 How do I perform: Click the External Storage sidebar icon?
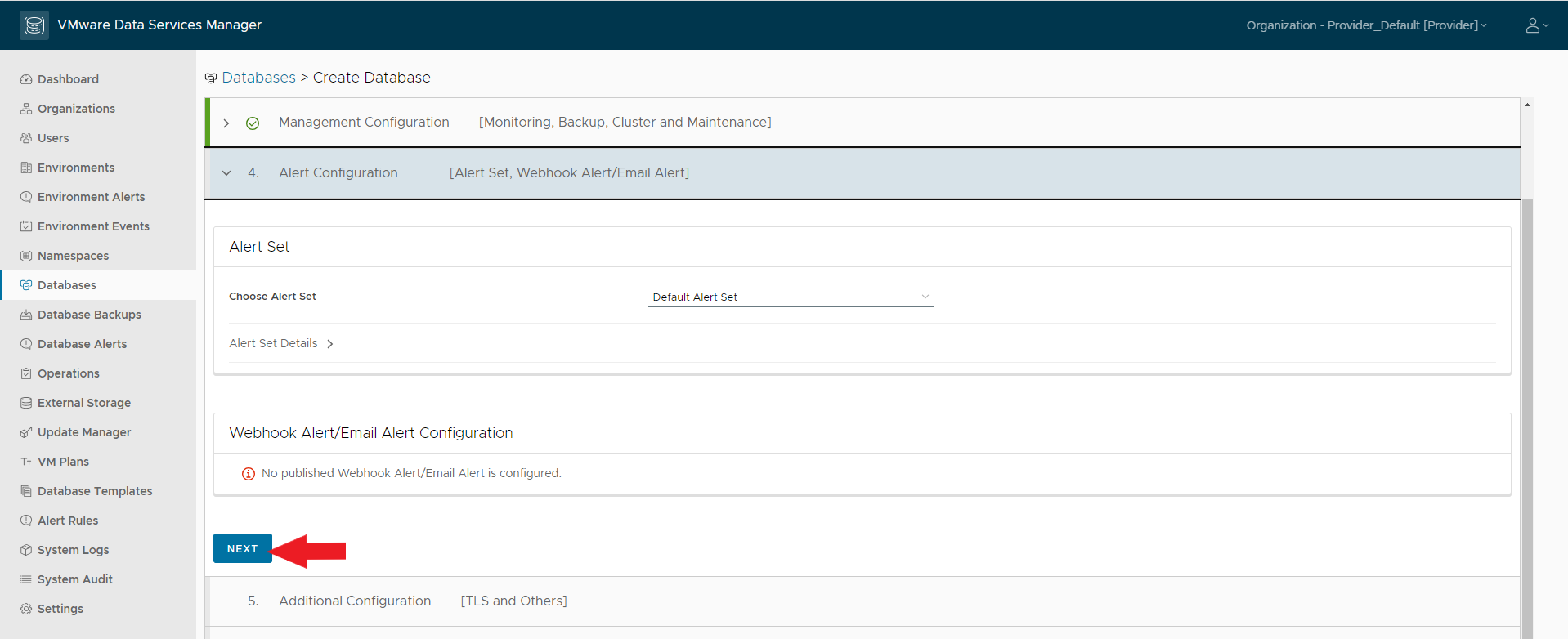click(26, 403)
